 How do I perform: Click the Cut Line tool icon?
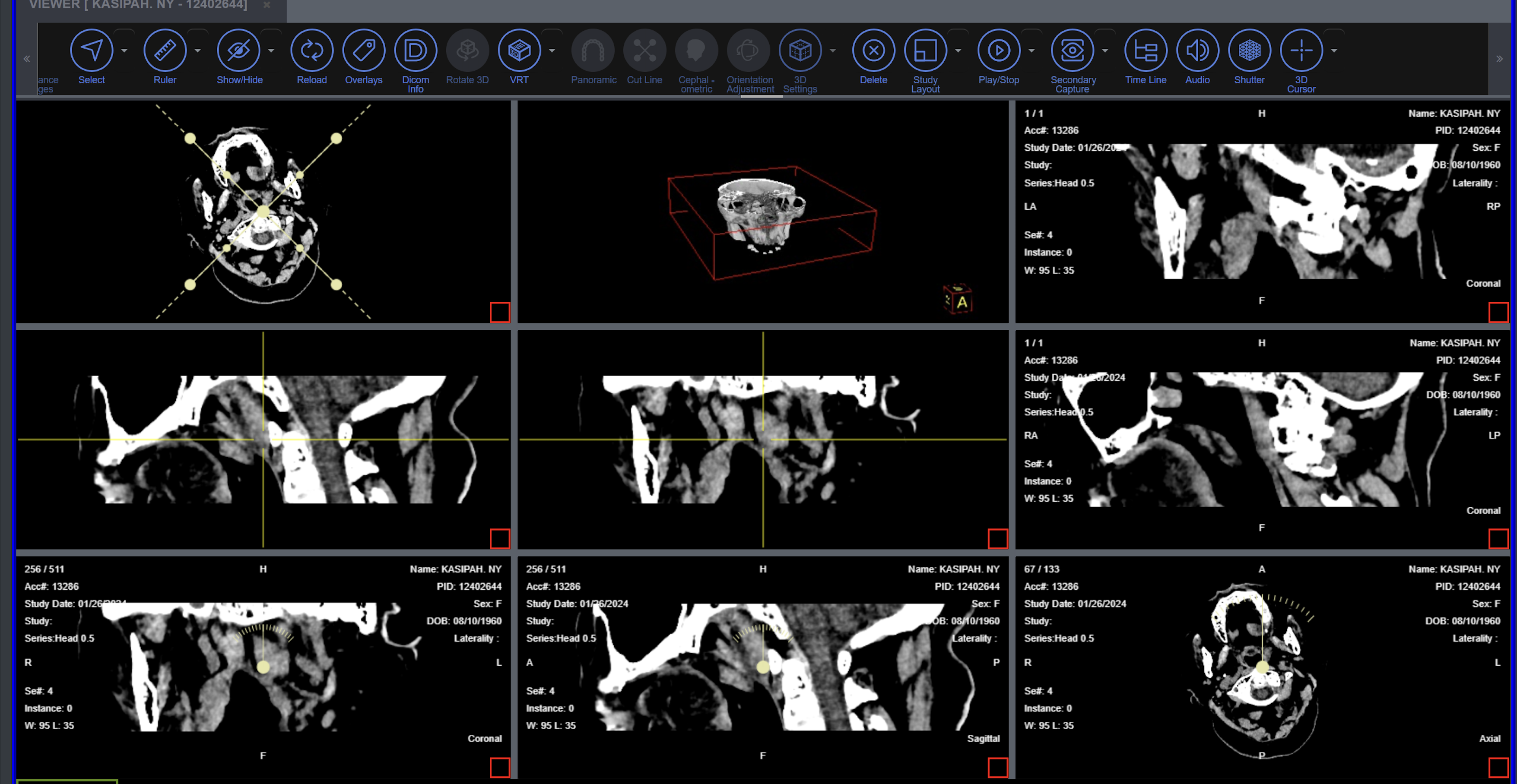click(644, 50)
